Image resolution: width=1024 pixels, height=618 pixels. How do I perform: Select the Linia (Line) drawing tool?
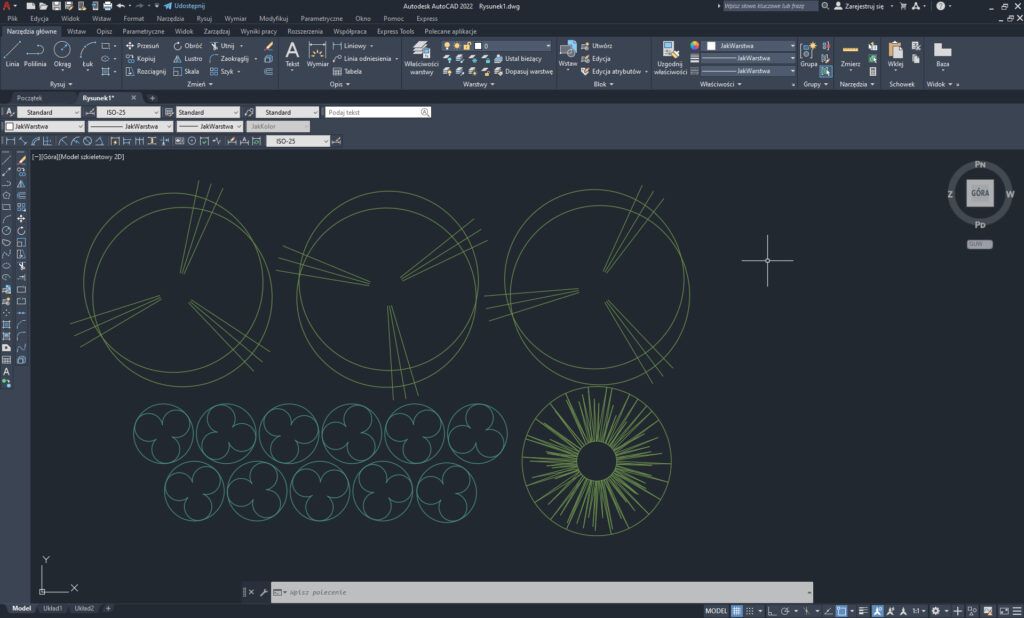click(12, 53)
